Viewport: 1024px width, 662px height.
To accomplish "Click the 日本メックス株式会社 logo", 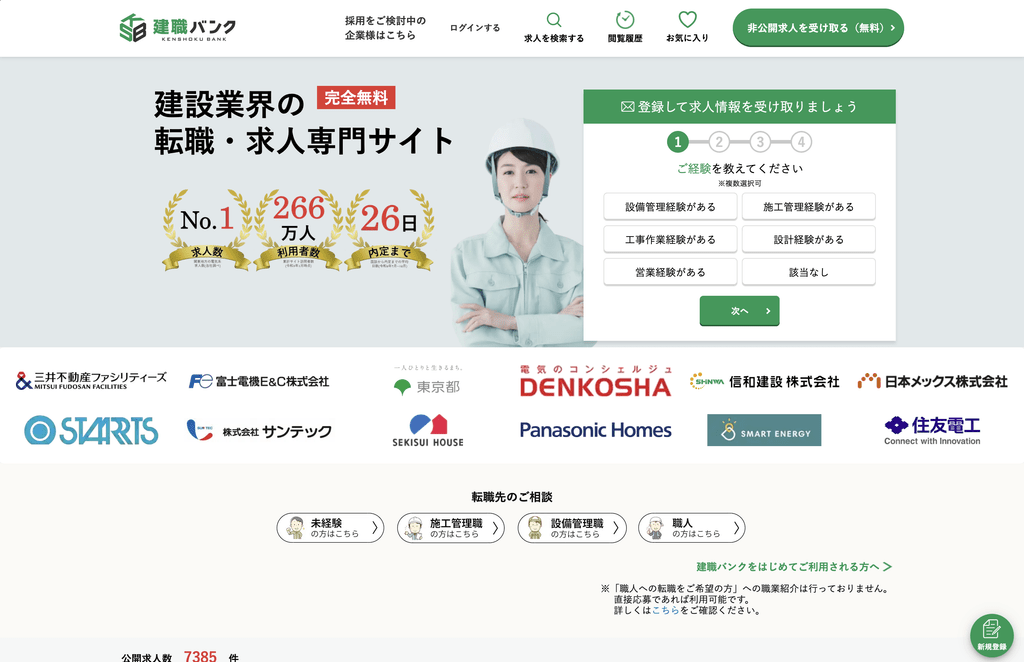I will 933,381.
